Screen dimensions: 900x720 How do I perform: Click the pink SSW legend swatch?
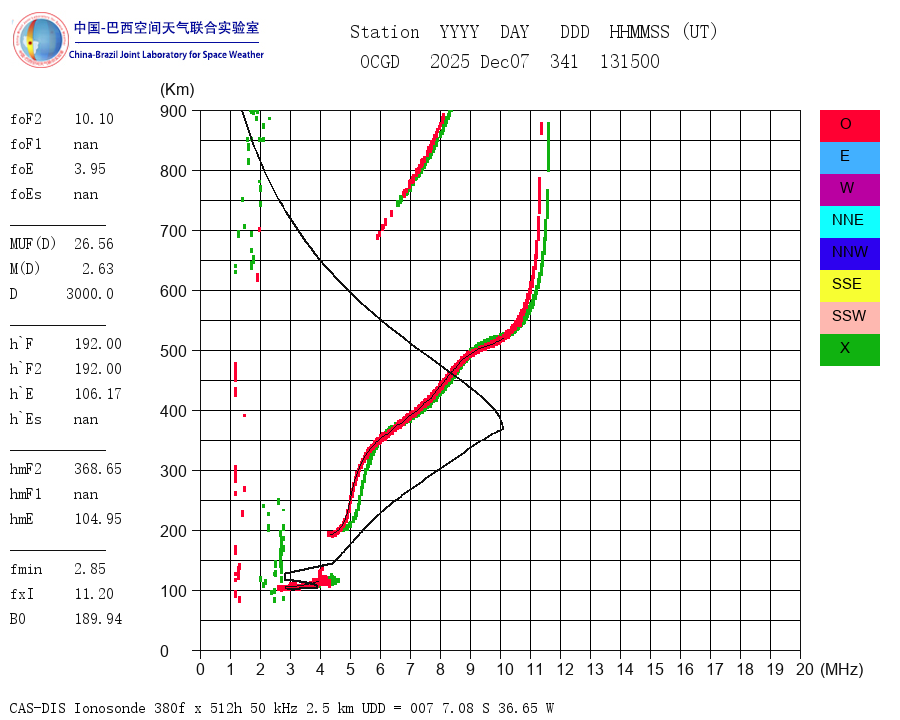[849, 318]
